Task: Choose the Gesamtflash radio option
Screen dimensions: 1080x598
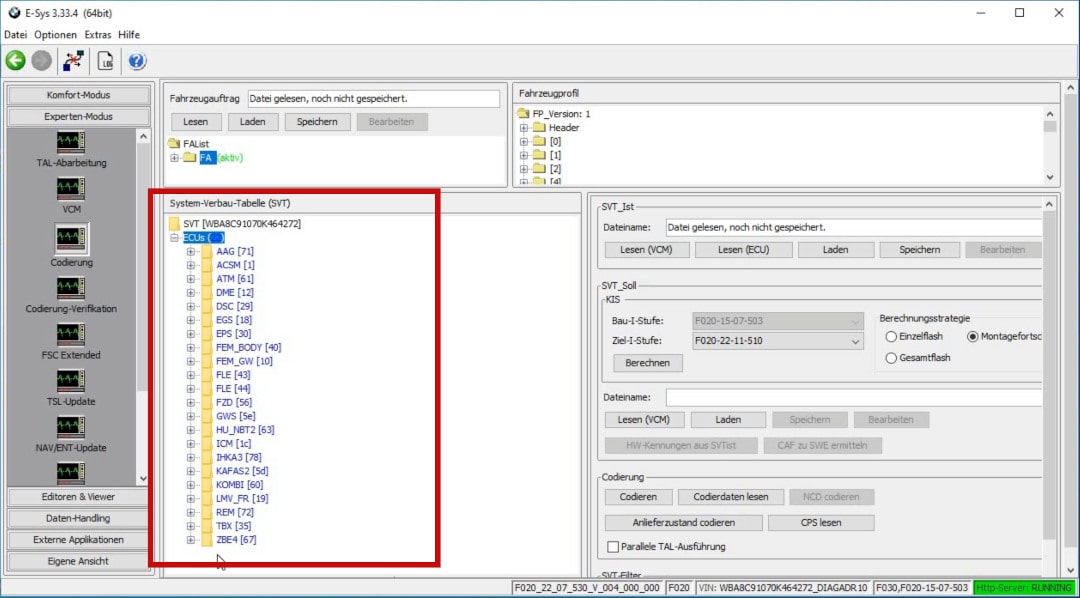Action: click(891, 358)
